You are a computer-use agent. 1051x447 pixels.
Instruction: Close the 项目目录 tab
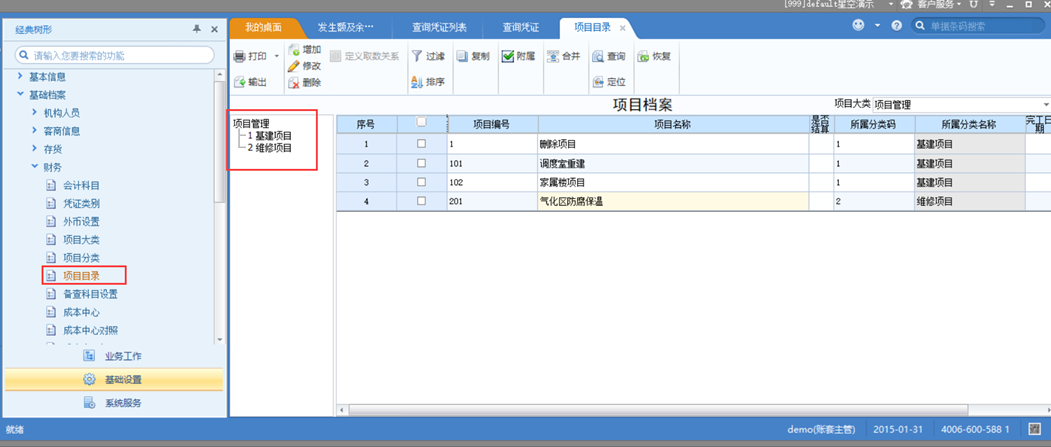click(622, 28)
